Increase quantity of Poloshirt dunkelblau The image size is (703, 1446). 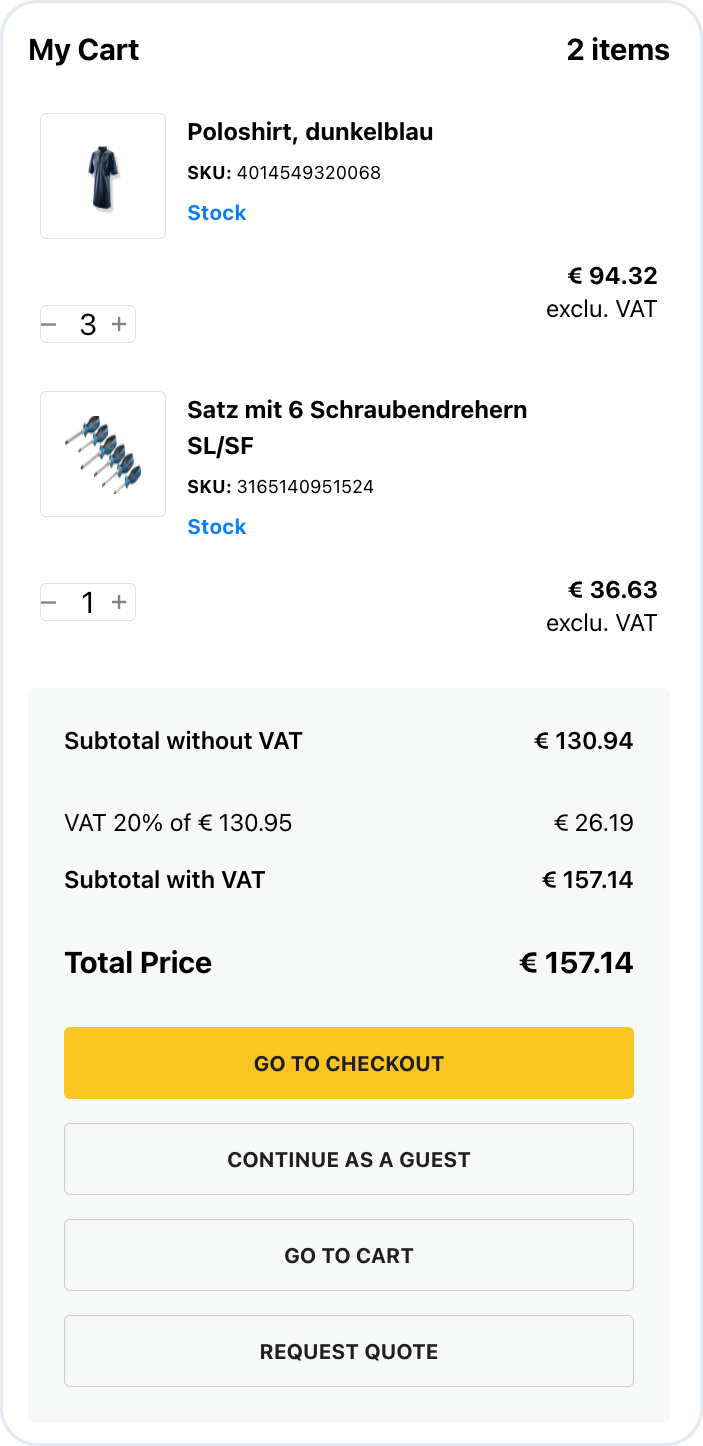click(x=119, y=324)
